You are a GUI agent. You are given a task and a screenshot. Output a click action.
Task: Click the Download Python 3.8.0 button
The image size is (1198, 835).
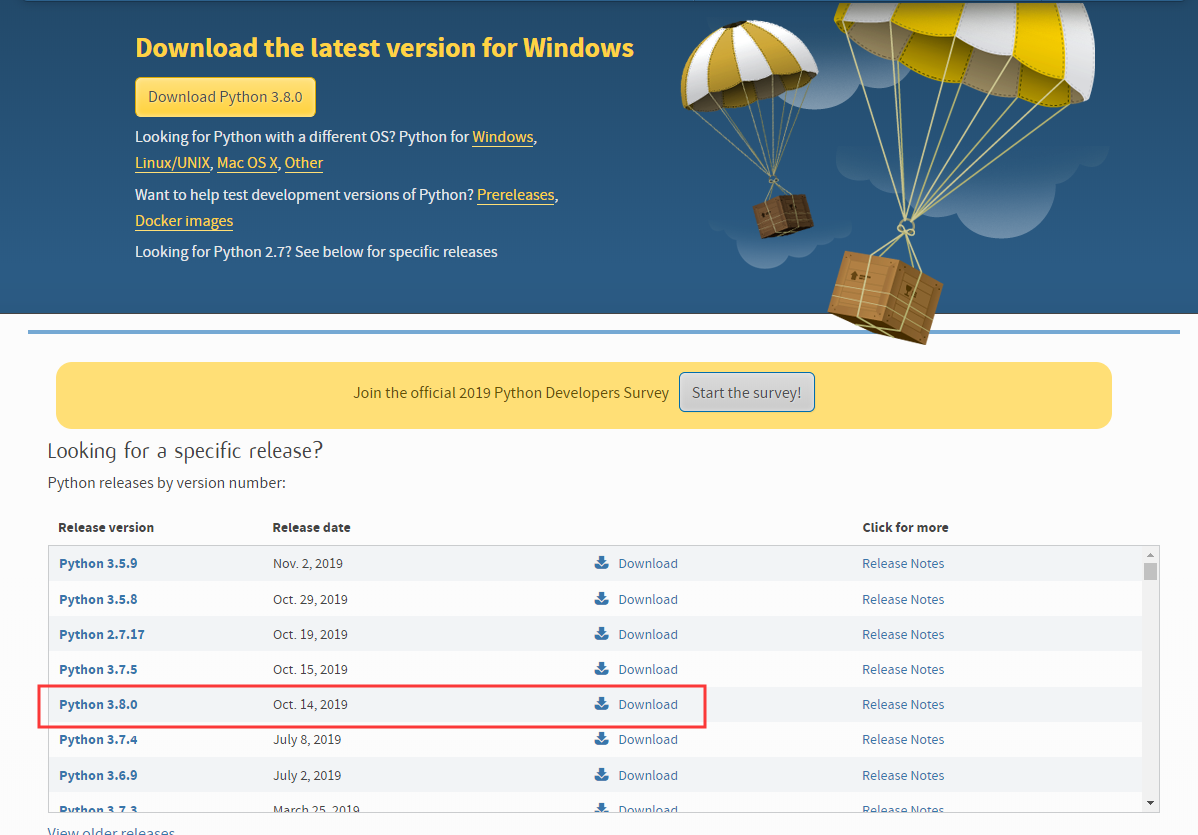point(225,97)
